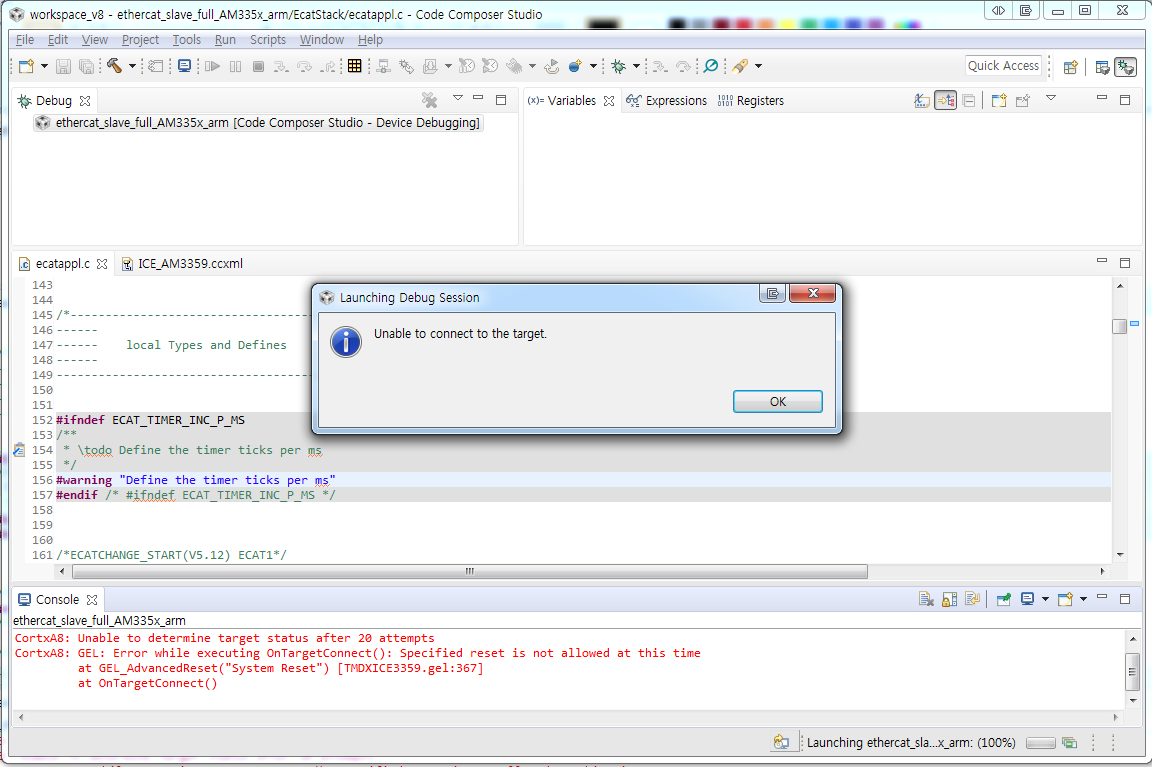Click the Open Perspective icon
1152x767 pixels.
pos(1070,67)
